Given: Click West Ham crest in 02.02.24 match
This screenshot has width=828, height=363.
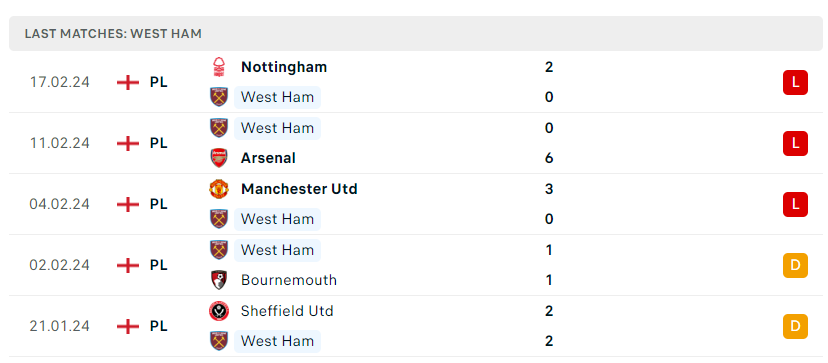Looking at the screenshot, I should [x=219, y=249].
